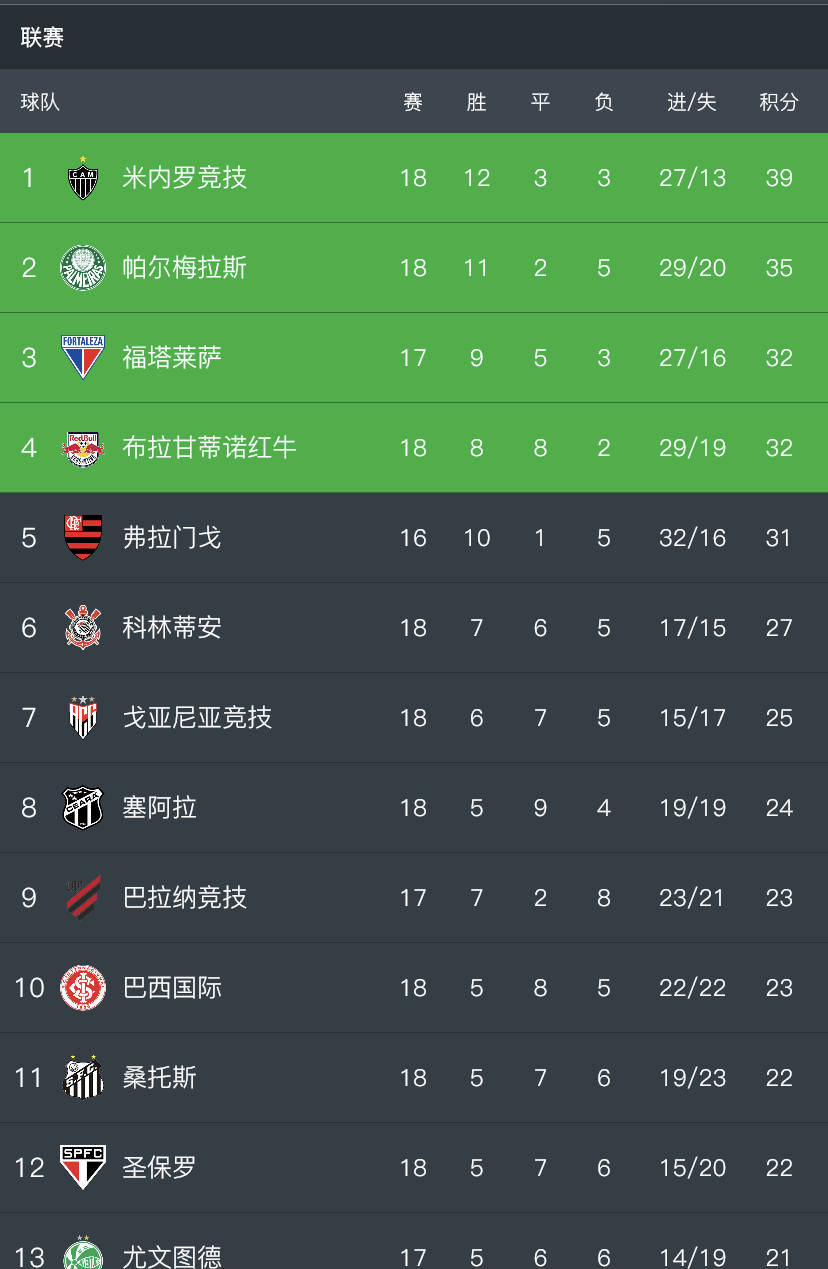Screen dimensions: 828x1269
Task: Open team name 米内罗竞技
Action: (x=184, y=178)
